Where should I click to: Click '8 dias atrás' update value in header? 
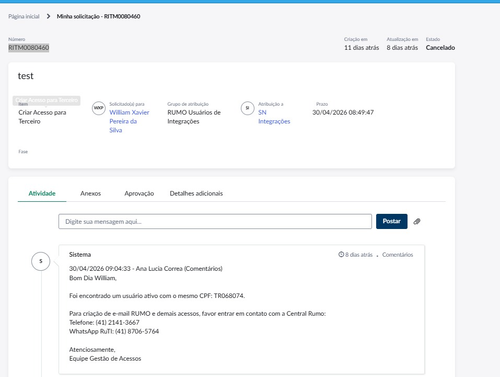click(x=402, y=48)
